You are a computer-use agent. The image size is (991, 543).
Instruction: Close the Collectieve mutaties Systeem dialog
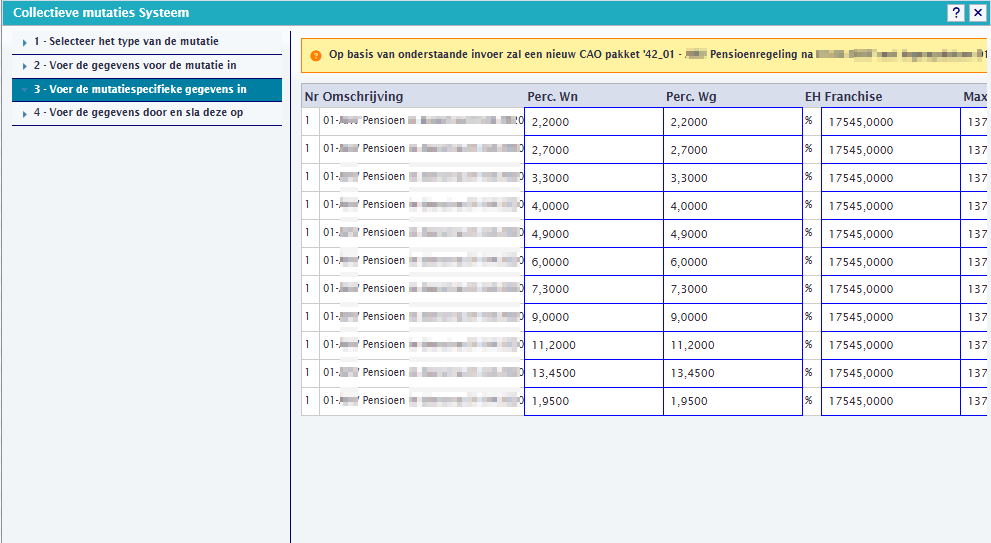(977, 13)
